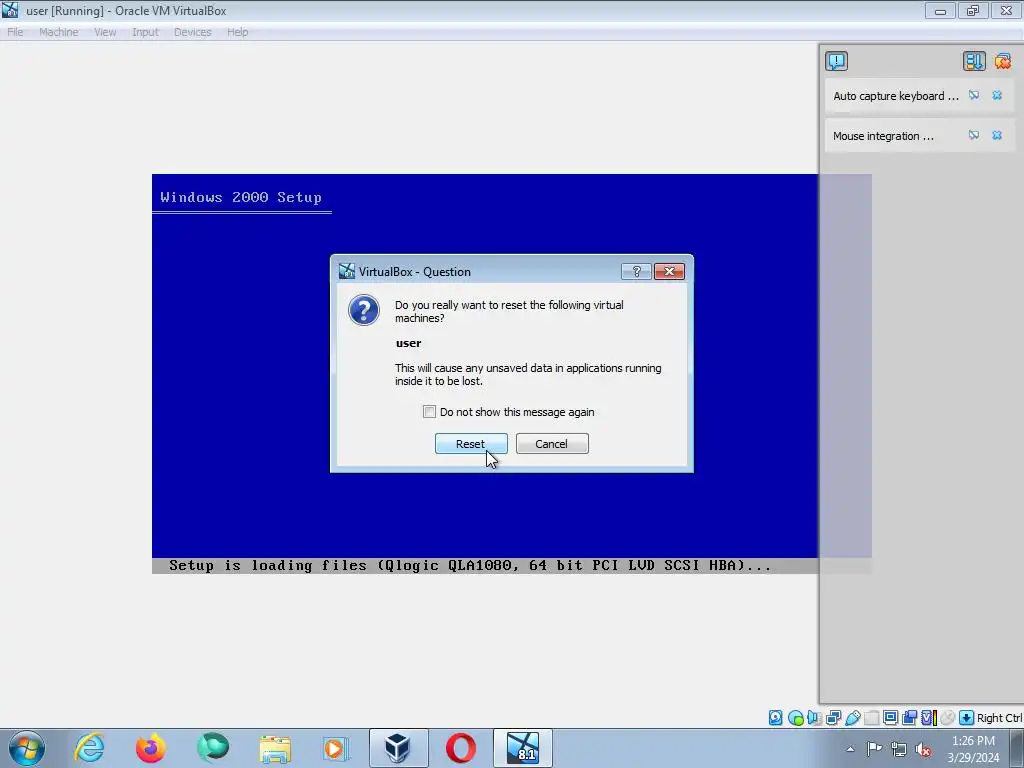Show hidden tray icons arrow
Image resolution: width=1024 pixels, height=768 pixels.
850,749
